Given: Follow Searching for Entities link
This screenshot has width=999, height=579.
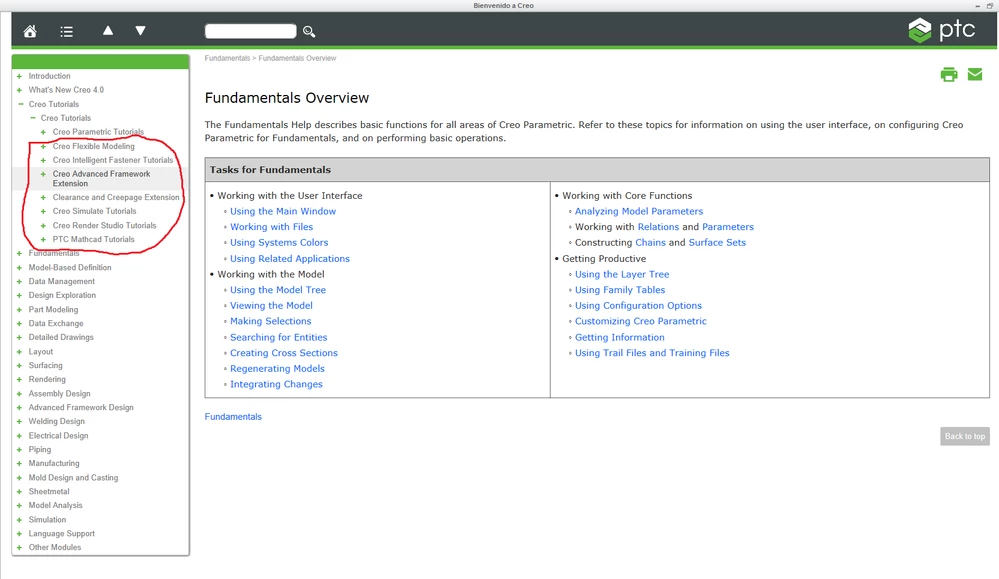Looking at the screenshot, I should (x=278, y=338).
